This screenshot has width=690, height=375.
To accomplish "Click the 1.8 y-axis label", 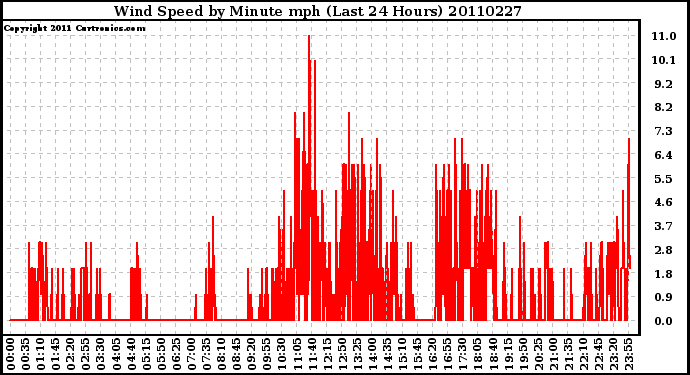I will (664, 274).
